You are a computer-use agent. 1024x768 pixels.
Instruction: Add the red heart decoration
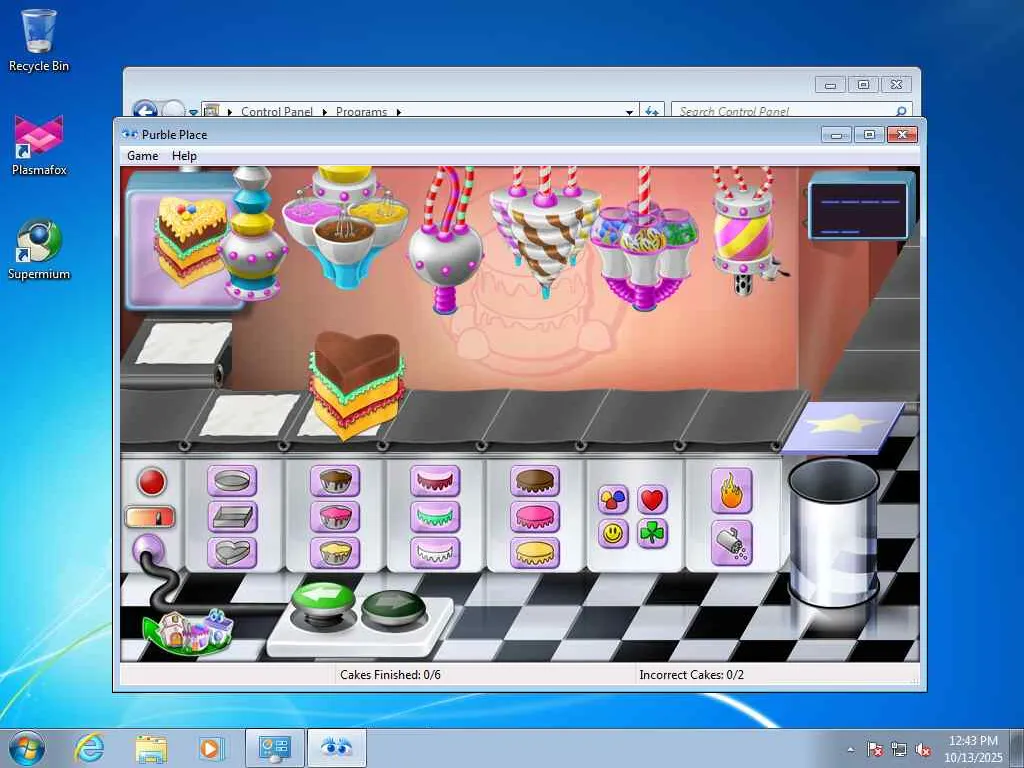coord(652,500)
